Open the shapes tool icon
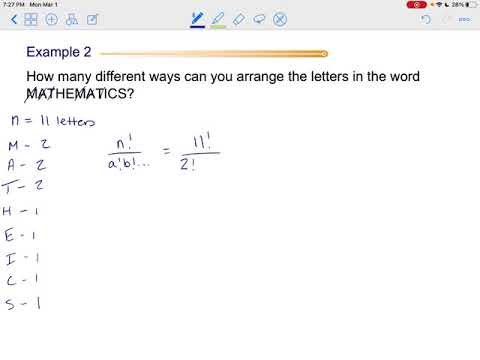 click(72, 20)
